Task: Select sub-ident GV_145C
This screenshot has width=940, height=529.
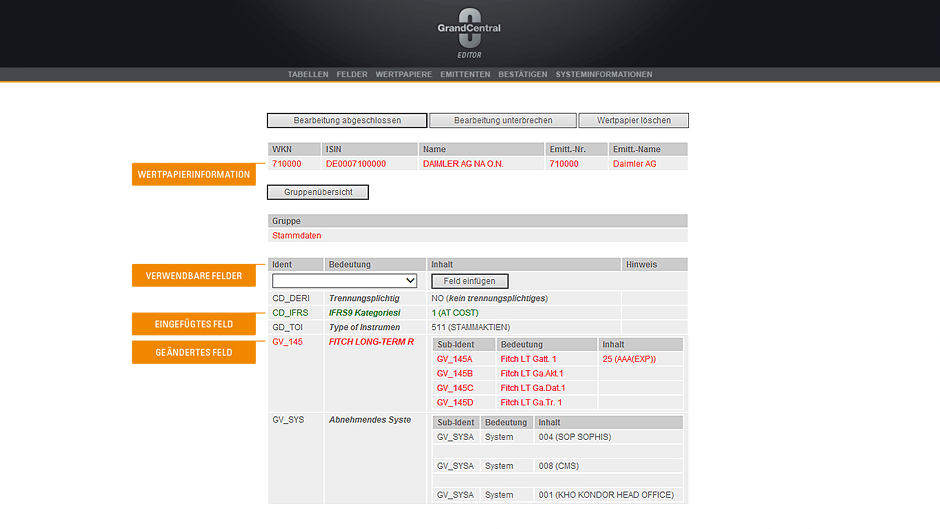Action: (454, 388)
